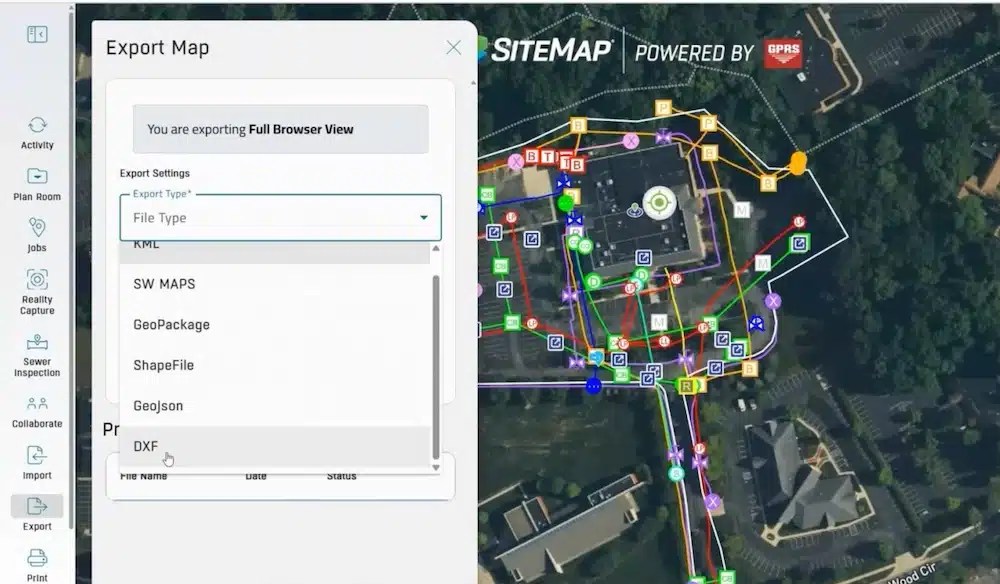This screenshot has width=1000, height=584.
Task: Close the Export Map dialog
Action: coord(453,47)
